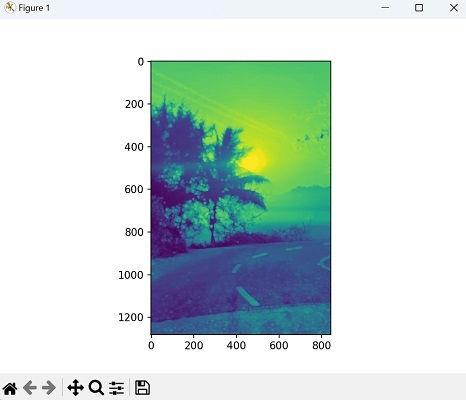The height and width of the screenshot is (400, 466).
Task: Activate the Zoom to rectangle magnifier
Action: click(96, 388)
